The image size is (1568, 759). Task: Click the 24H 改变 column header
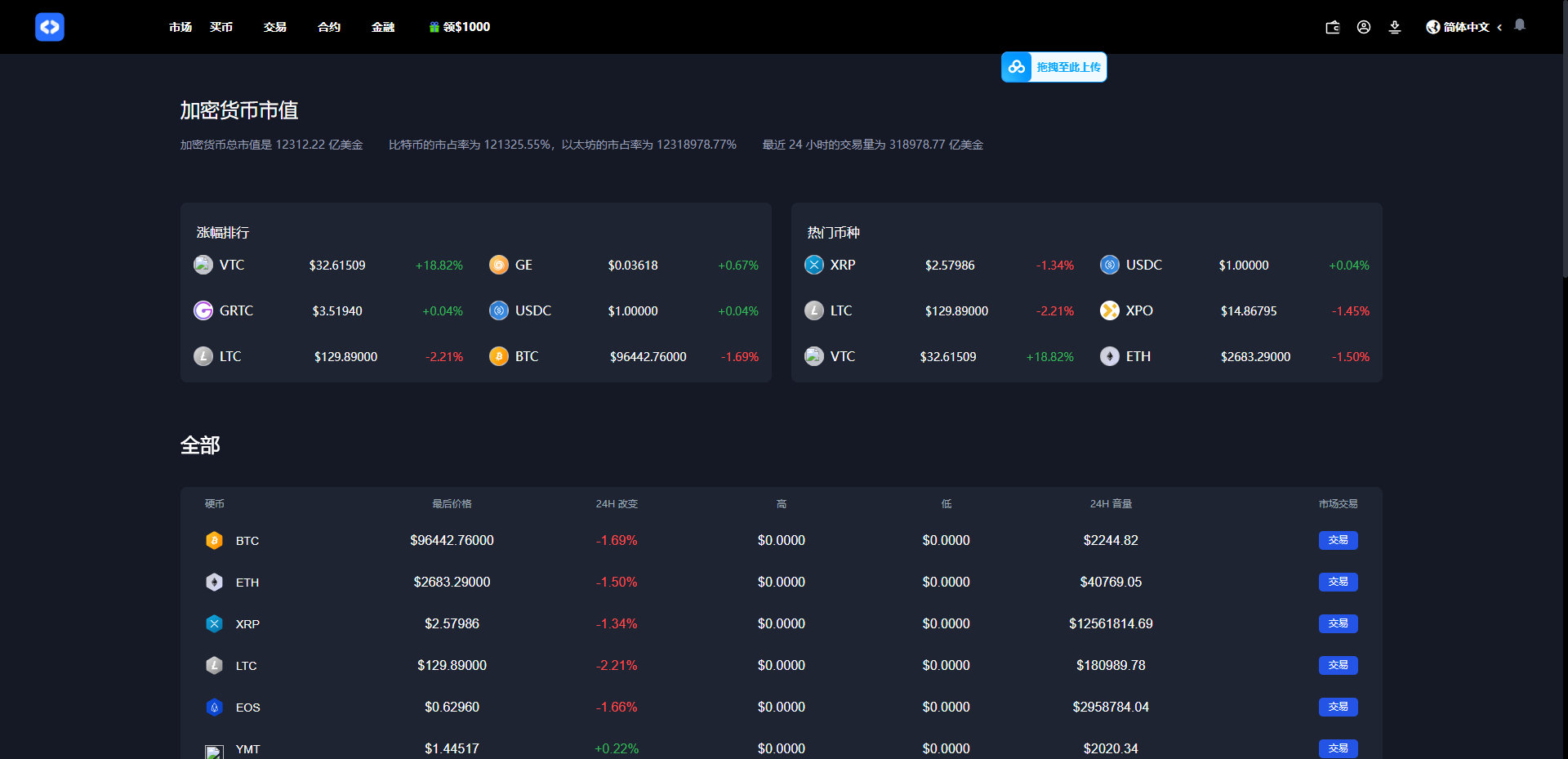point(617,504)
